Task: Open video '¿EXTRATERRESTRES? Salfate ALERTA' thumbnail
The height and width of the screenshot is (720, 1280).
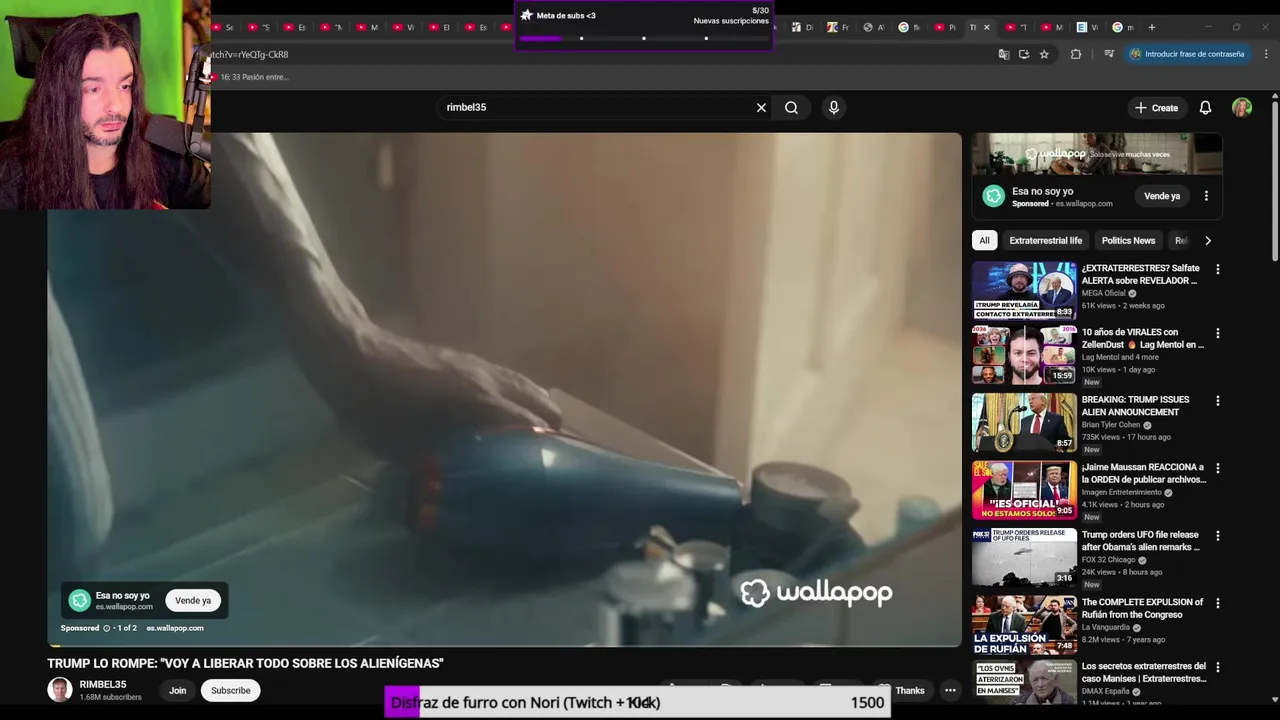Action: (1024, 291)
